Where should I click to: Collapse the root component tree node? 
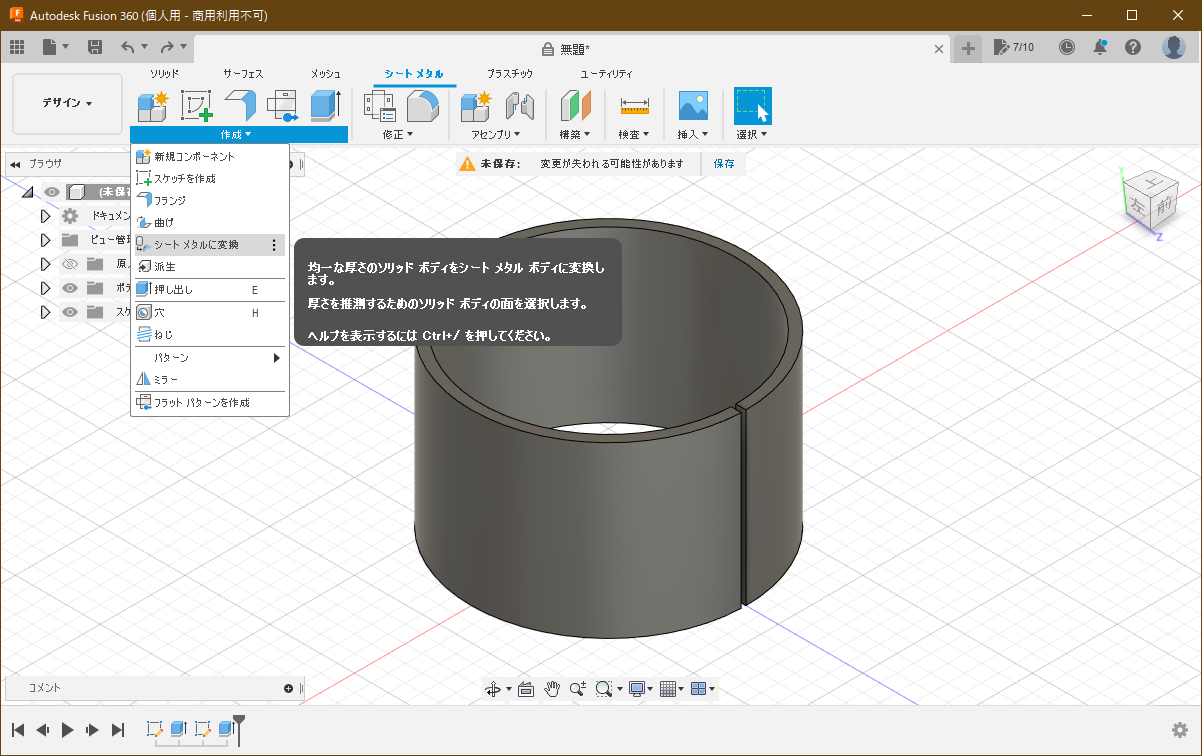tap(28, 192)
